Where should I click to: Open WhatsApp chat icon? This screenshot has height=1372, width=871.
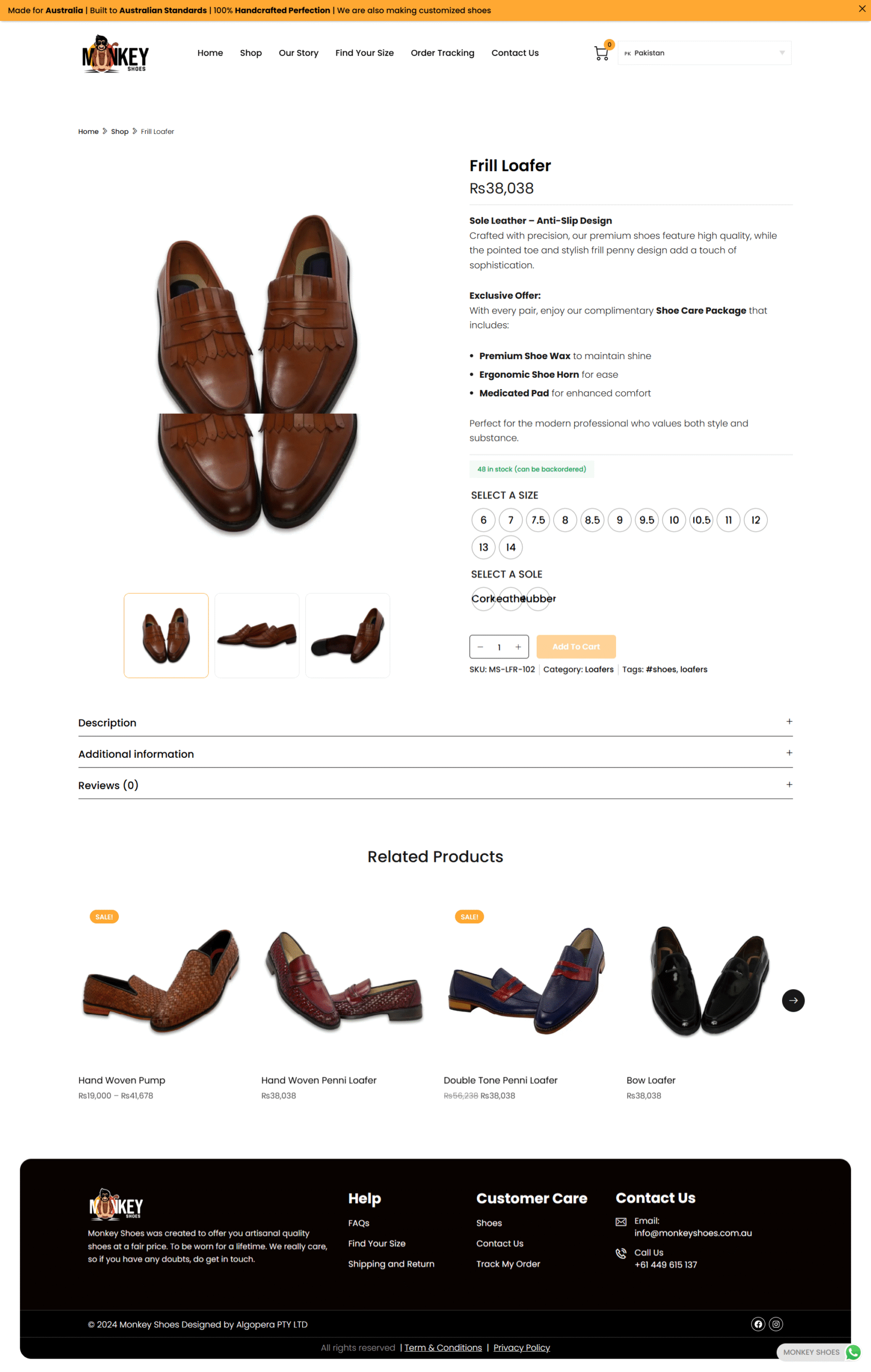click(853, 1352)
